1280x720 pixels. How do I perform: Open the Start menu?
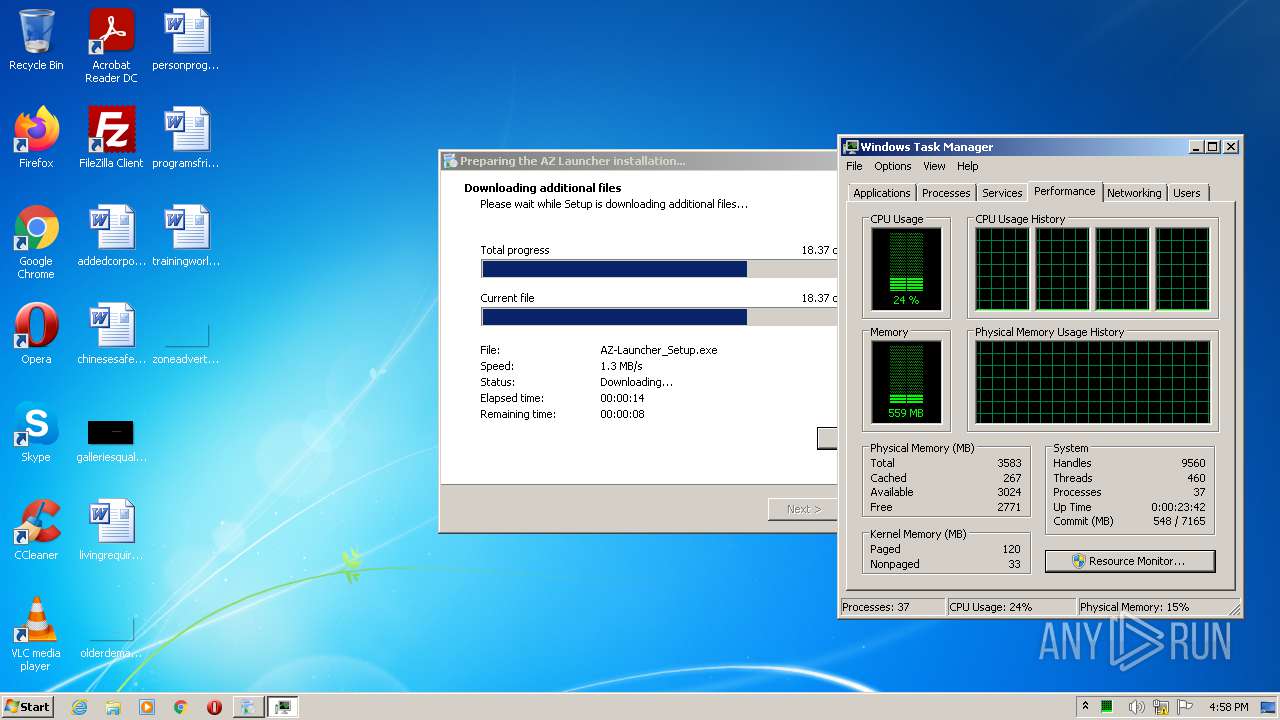[x=27, y=707]
